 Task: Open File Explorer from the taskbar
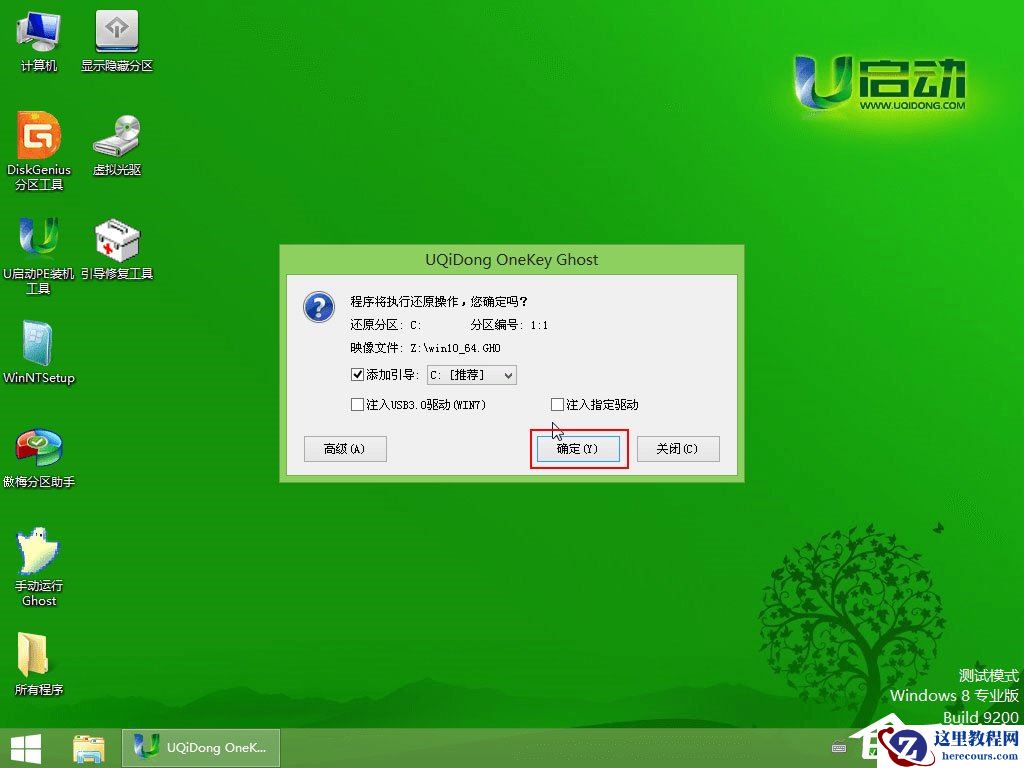88,747
